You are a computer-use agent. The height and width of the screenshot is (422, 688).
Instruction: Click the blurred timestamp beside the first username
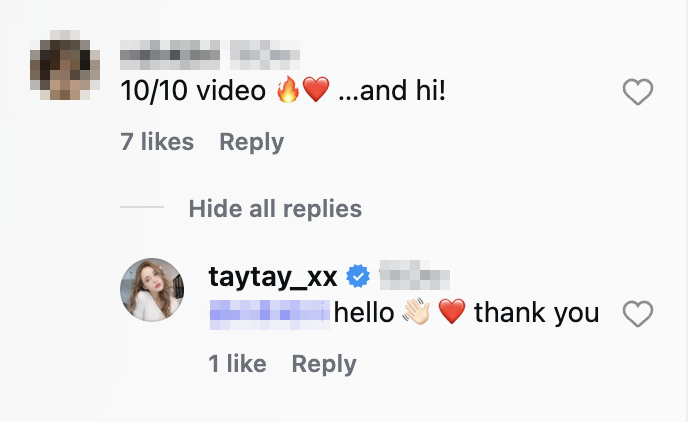tap(265, 55)
